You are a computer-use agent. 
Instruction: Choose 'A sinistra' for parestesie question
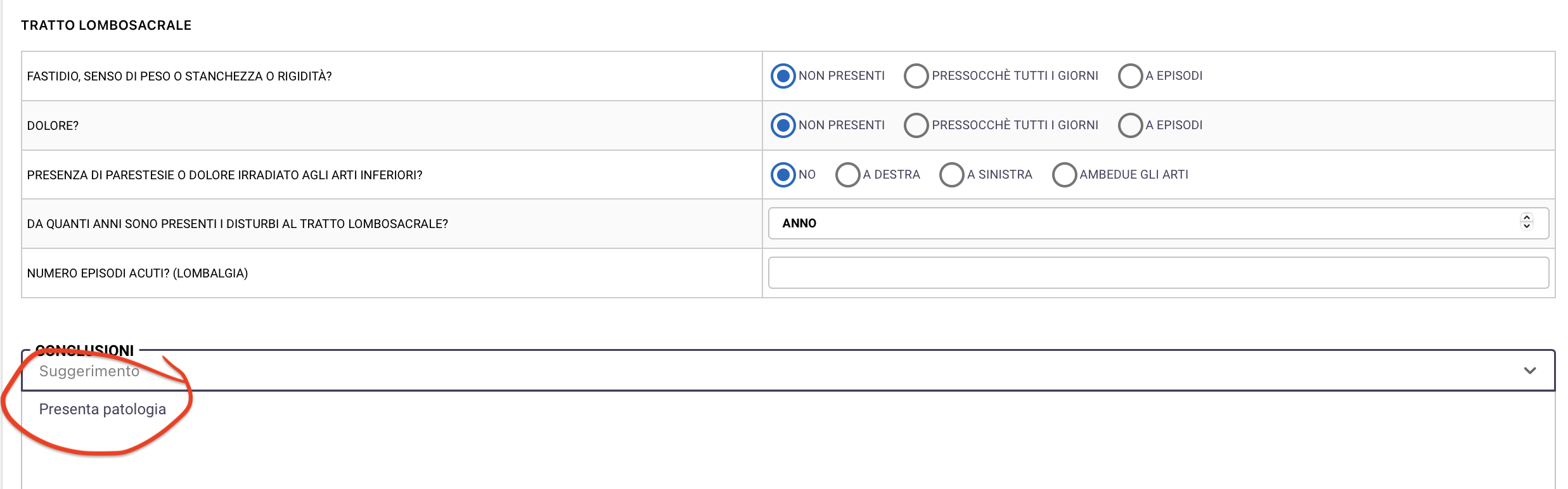click(x=951, y=175)
